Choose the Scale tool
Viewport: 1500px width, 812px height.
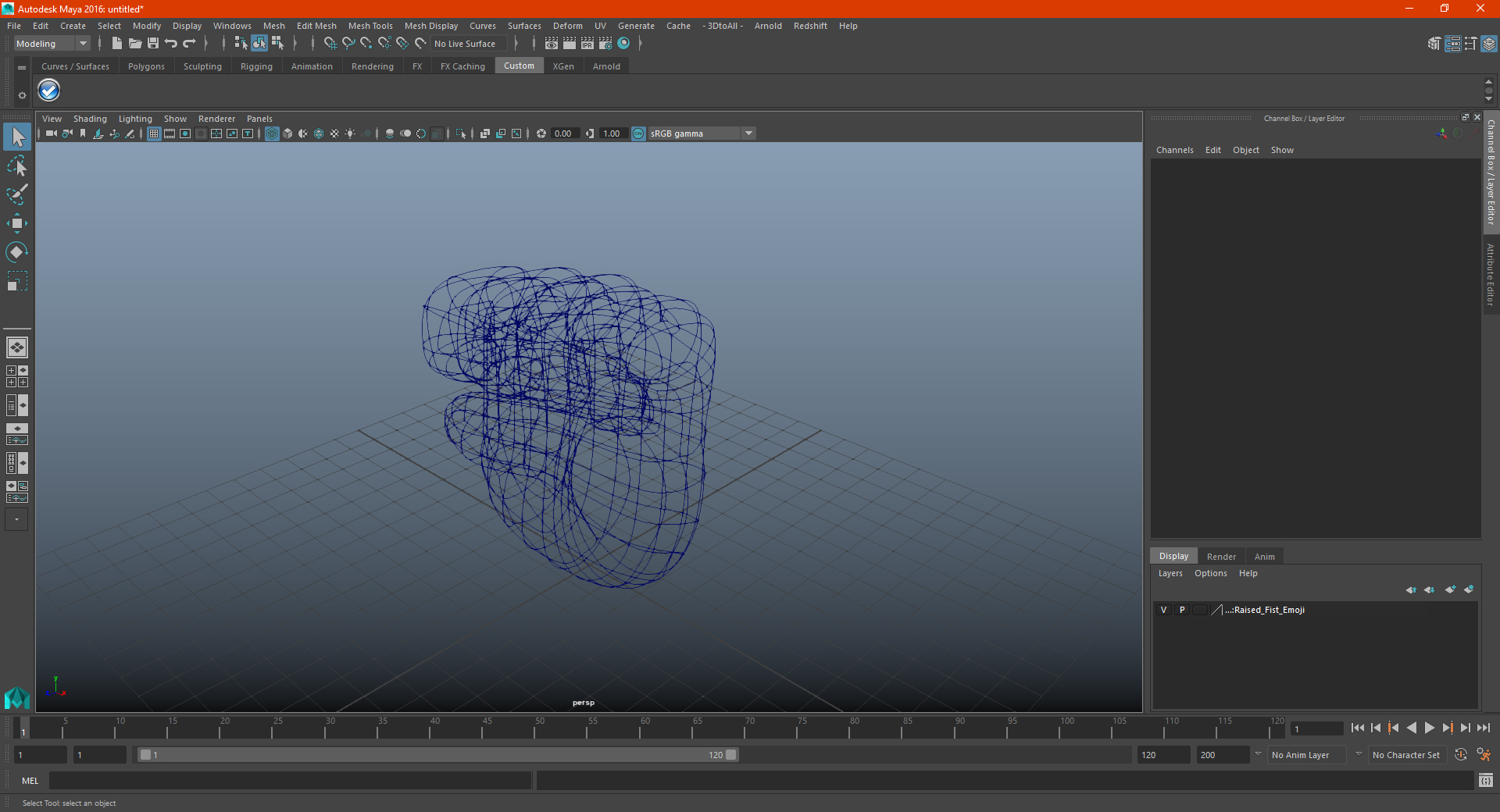pyautogui.click(x=17, y=280)
